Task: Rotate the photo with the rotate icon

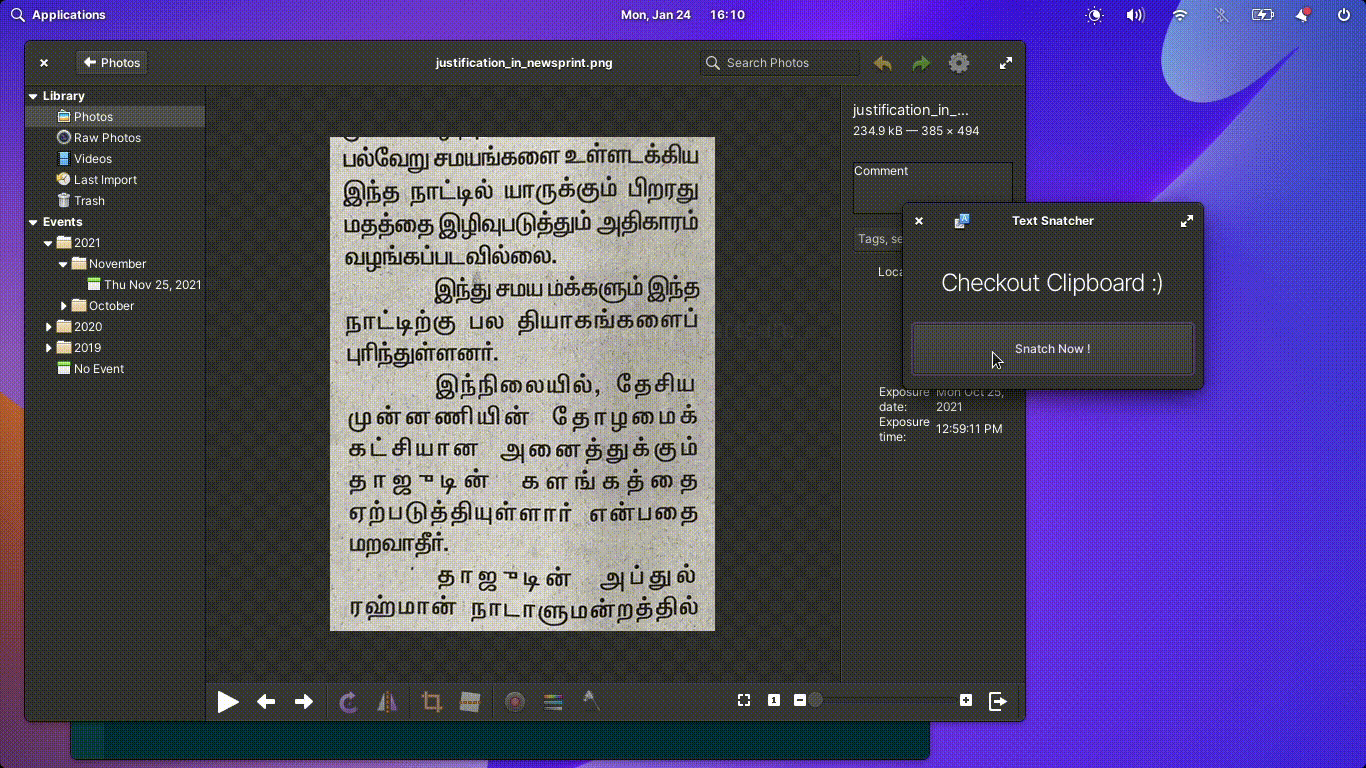Action: tap(348, 702)
